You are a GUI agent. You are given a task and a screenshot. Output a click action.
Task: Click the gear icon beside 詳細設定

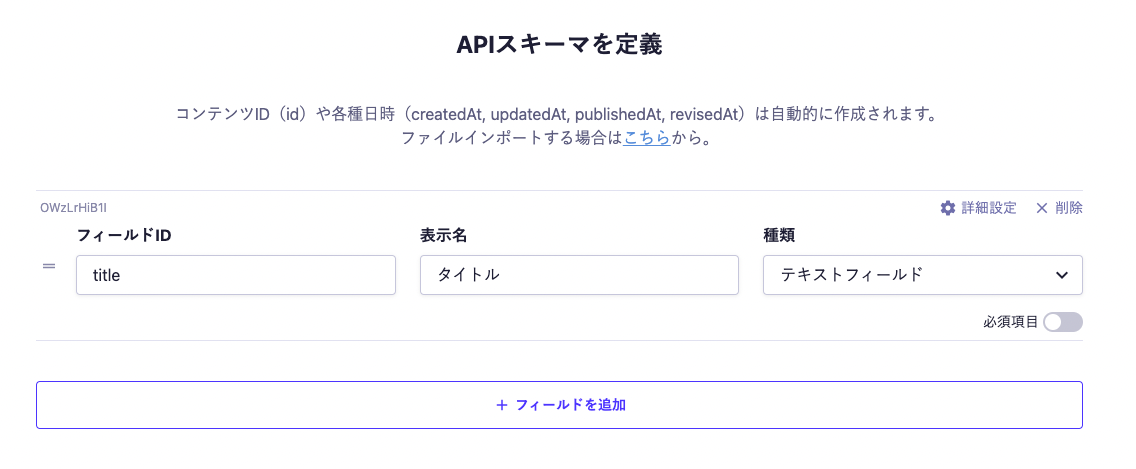point(948,208)
